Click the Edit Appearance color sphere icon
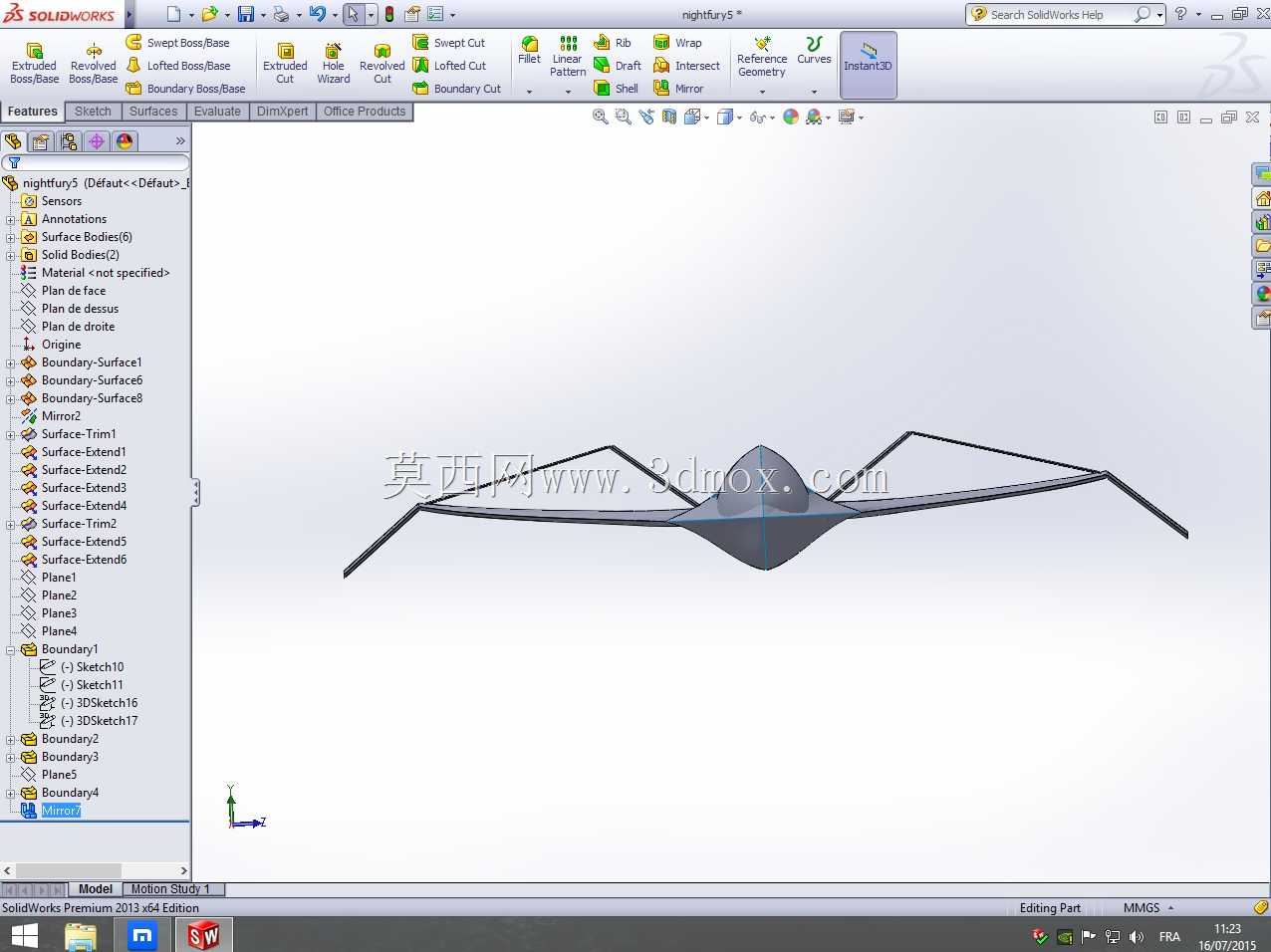 click(791, 117)
